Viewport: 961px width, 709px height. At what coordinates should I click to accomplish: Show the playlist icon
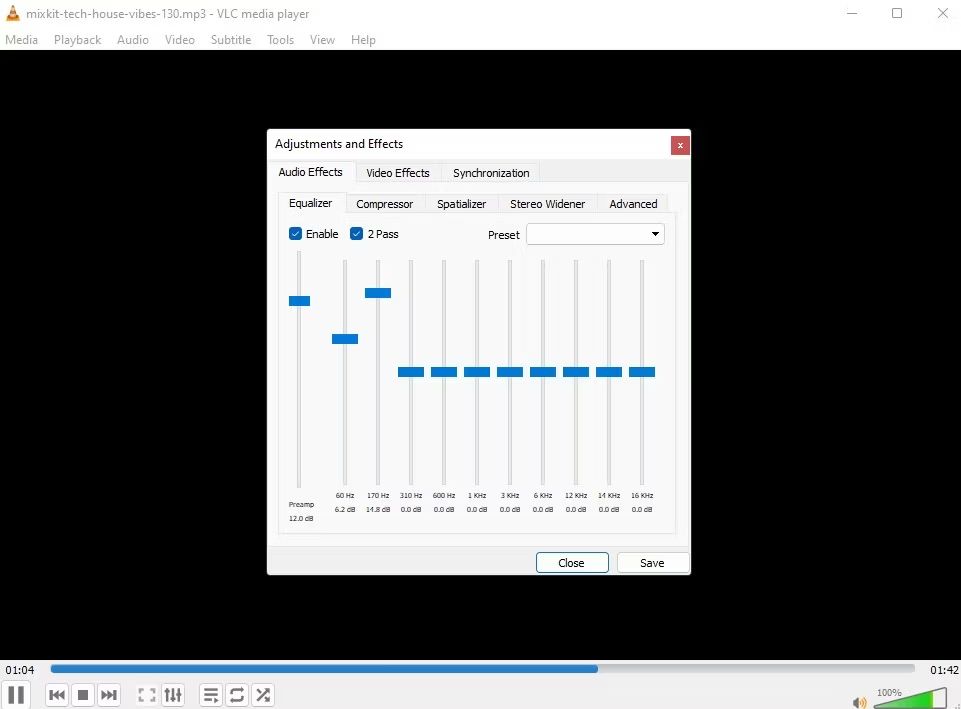tap(211, 694)
